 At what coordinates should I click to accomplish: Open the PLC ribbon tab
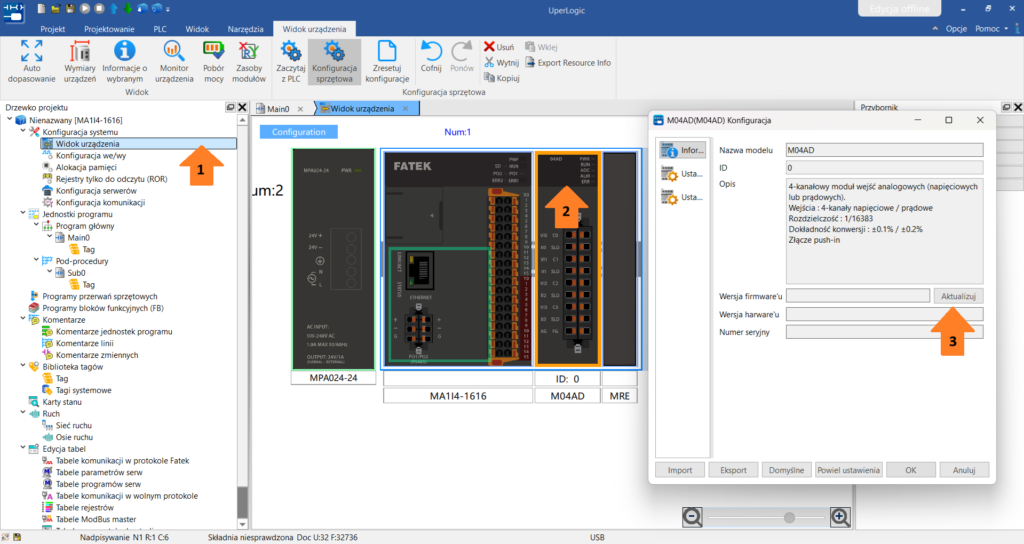(159, 29)
